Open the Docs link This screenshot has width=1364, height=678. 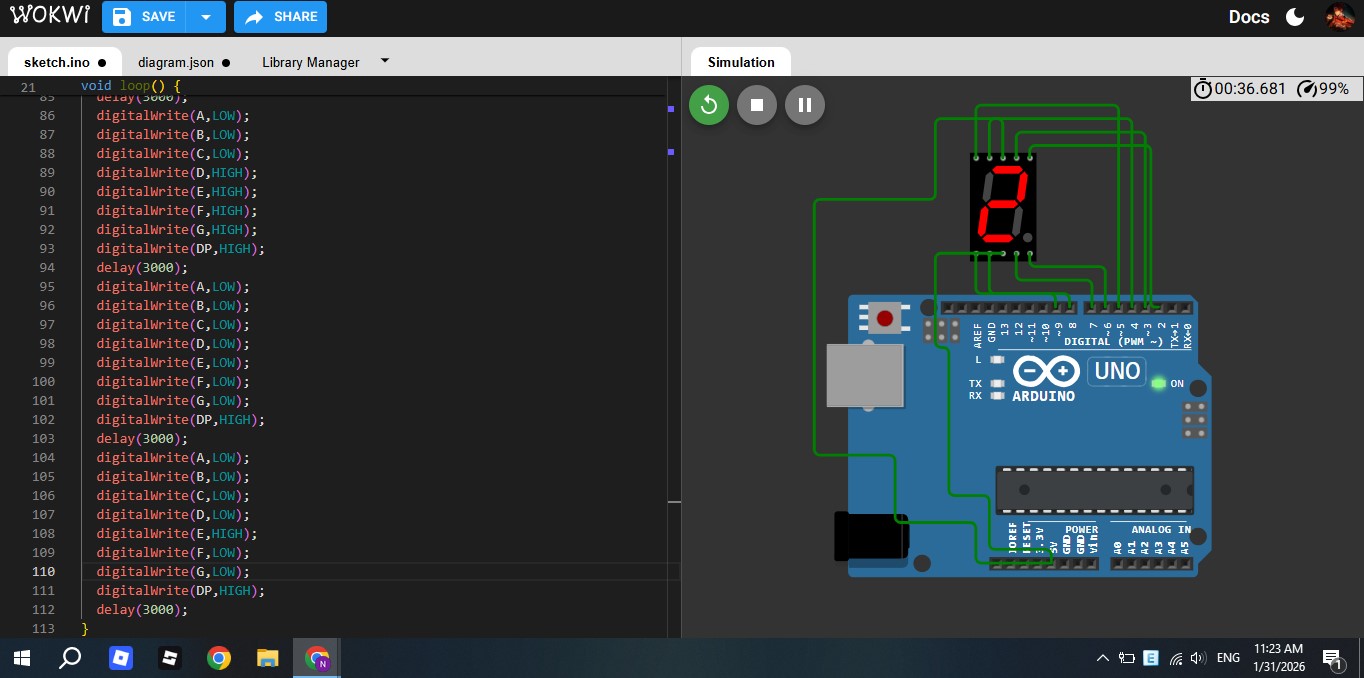point(1248,17)
